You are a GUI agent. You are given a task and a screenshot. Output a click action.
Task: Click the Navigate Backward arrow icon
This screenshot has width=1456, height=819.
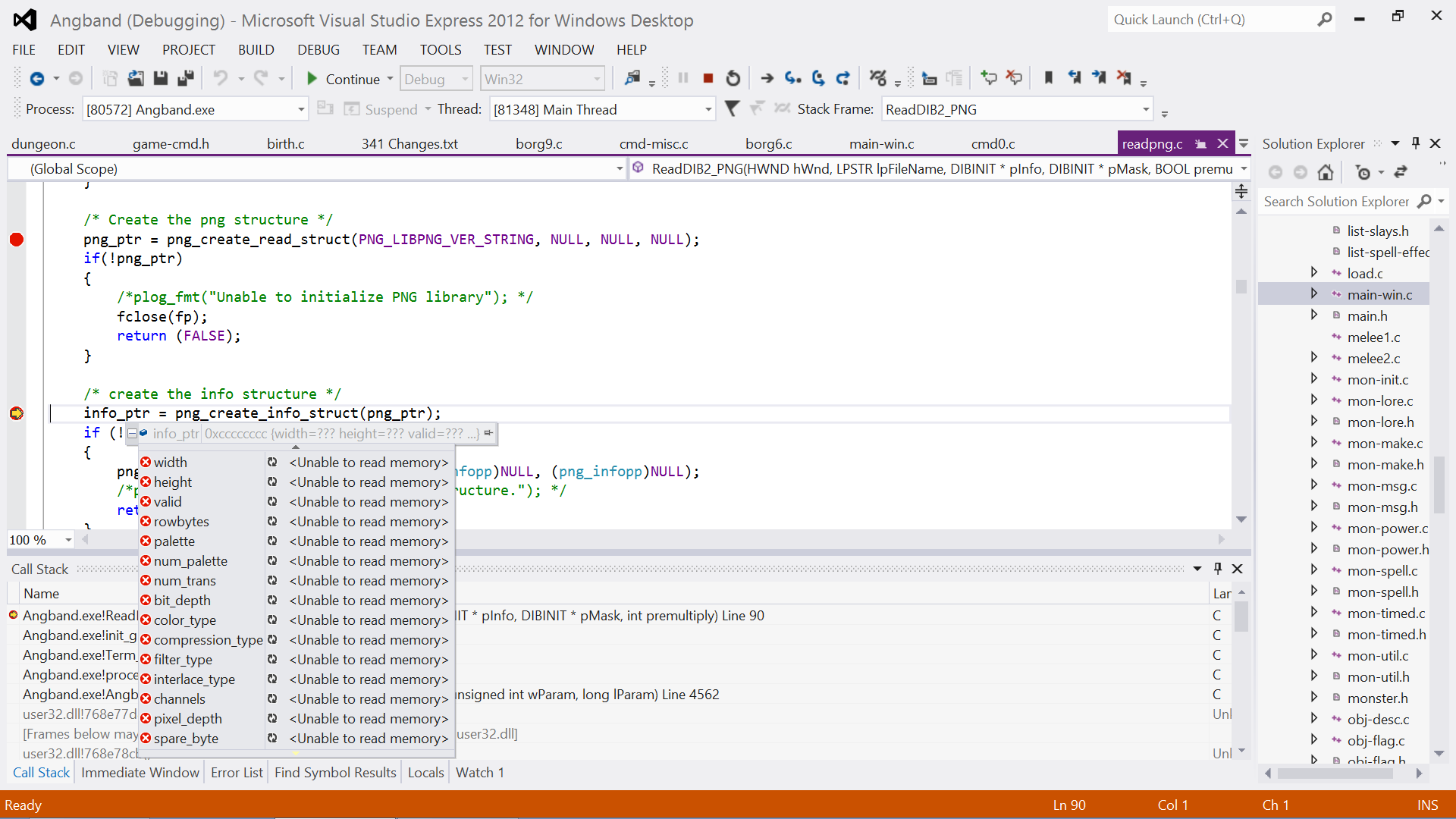(x=36, y=79)
